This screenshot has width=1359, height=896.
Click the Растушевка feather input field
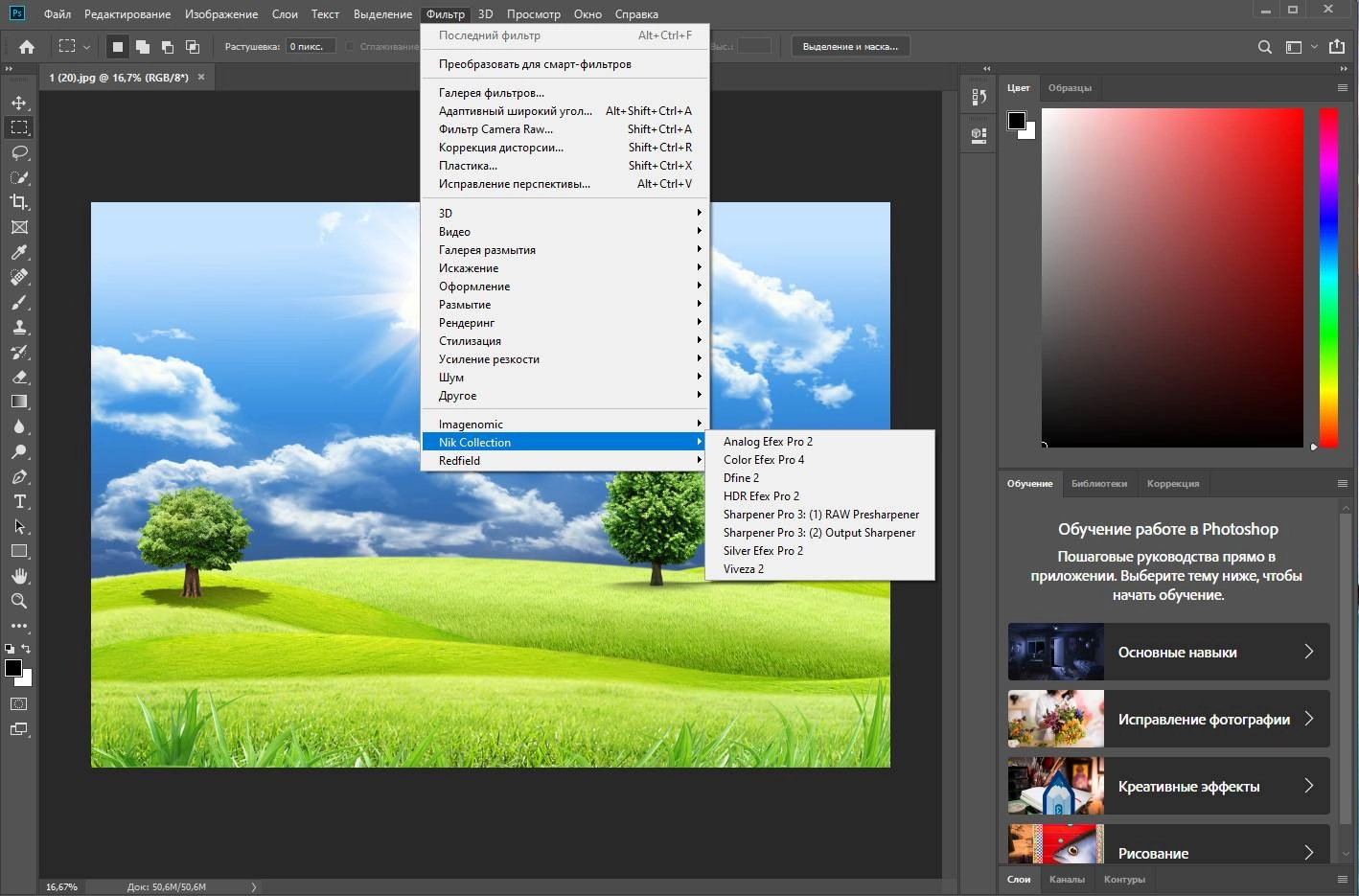point(311,46)
